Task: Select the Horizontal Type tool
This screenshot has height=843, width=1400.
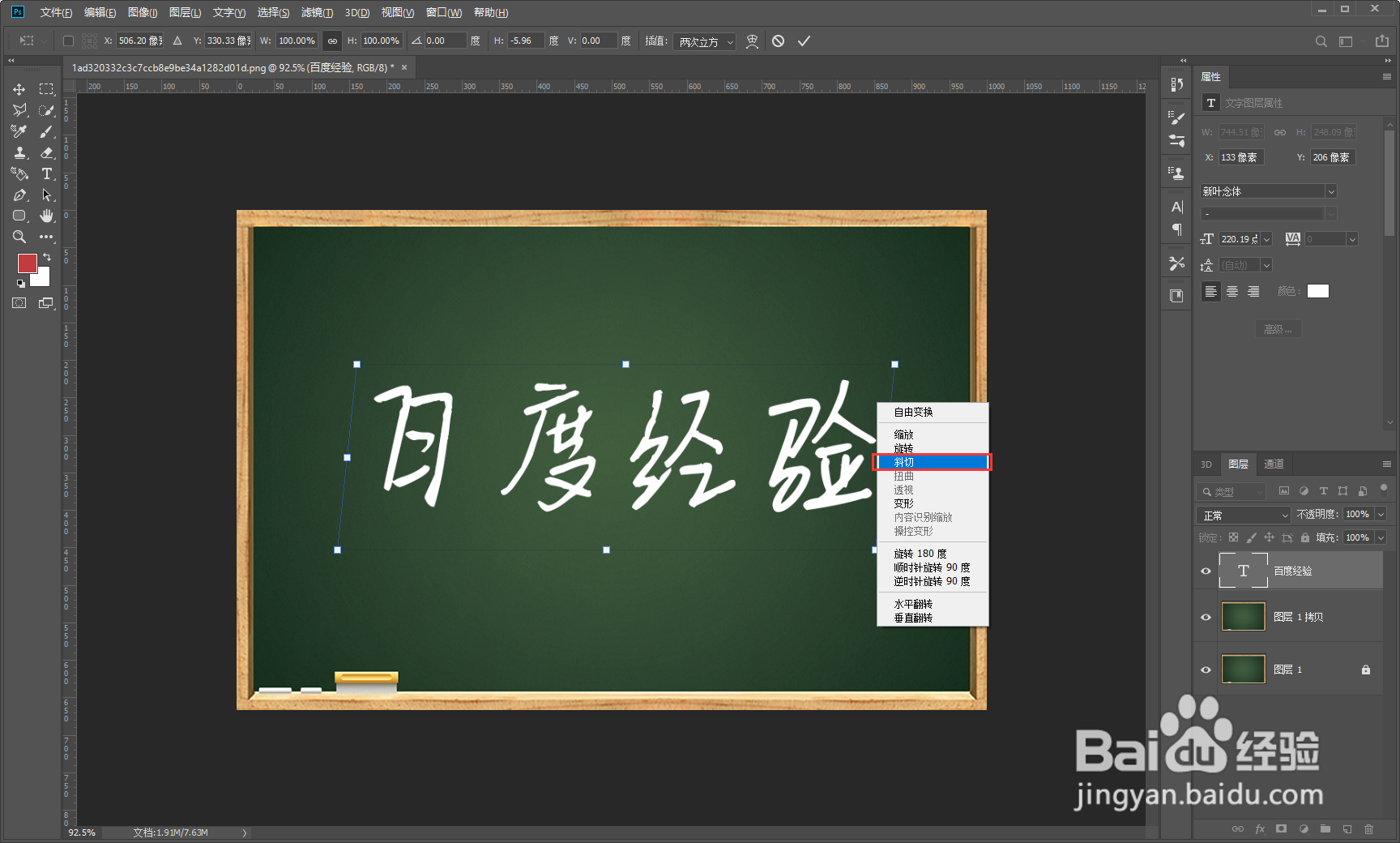Action: 47,173
